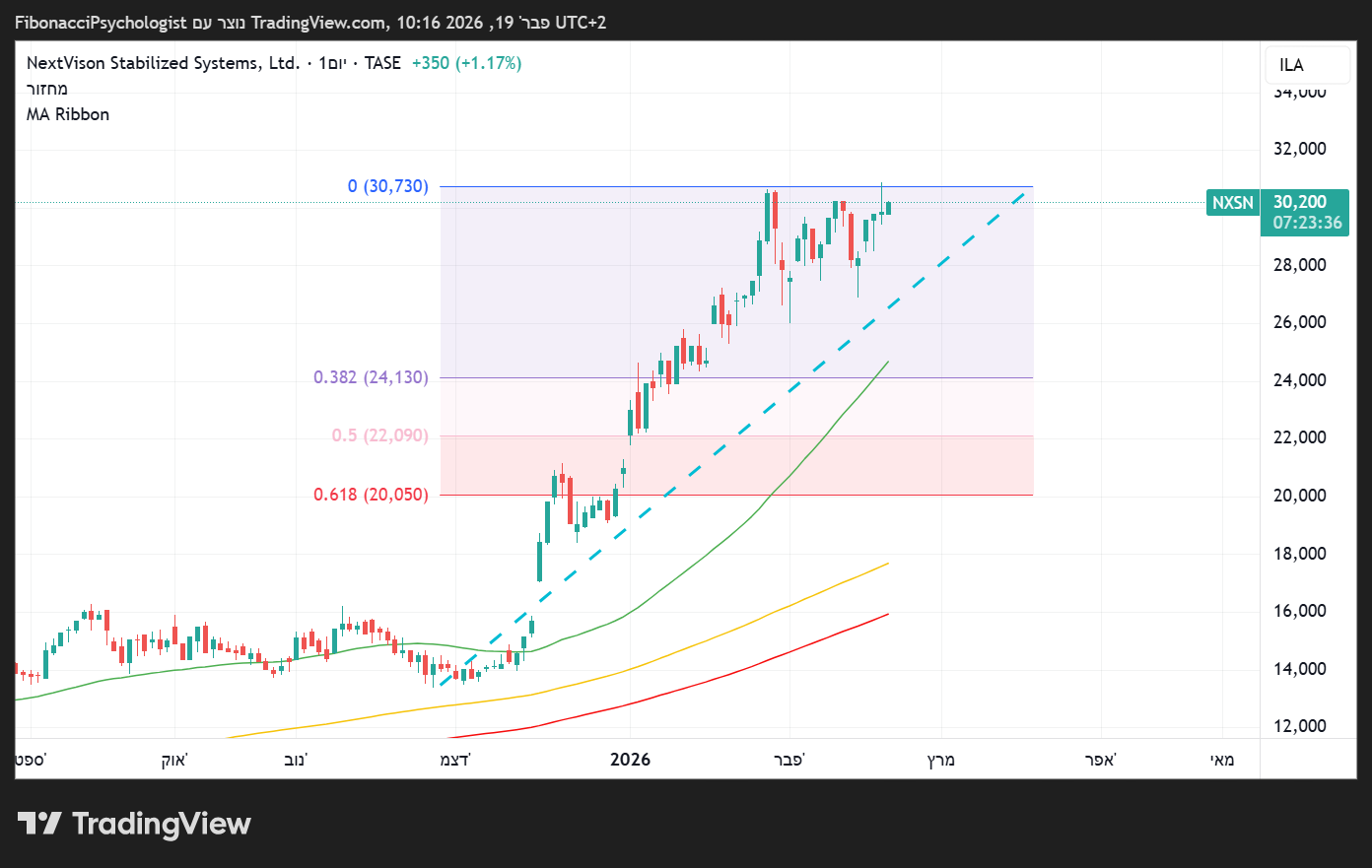Screen dimensions: 1372x868
Task: Click the 28,000 price axis label
Action: point(1300,264)
